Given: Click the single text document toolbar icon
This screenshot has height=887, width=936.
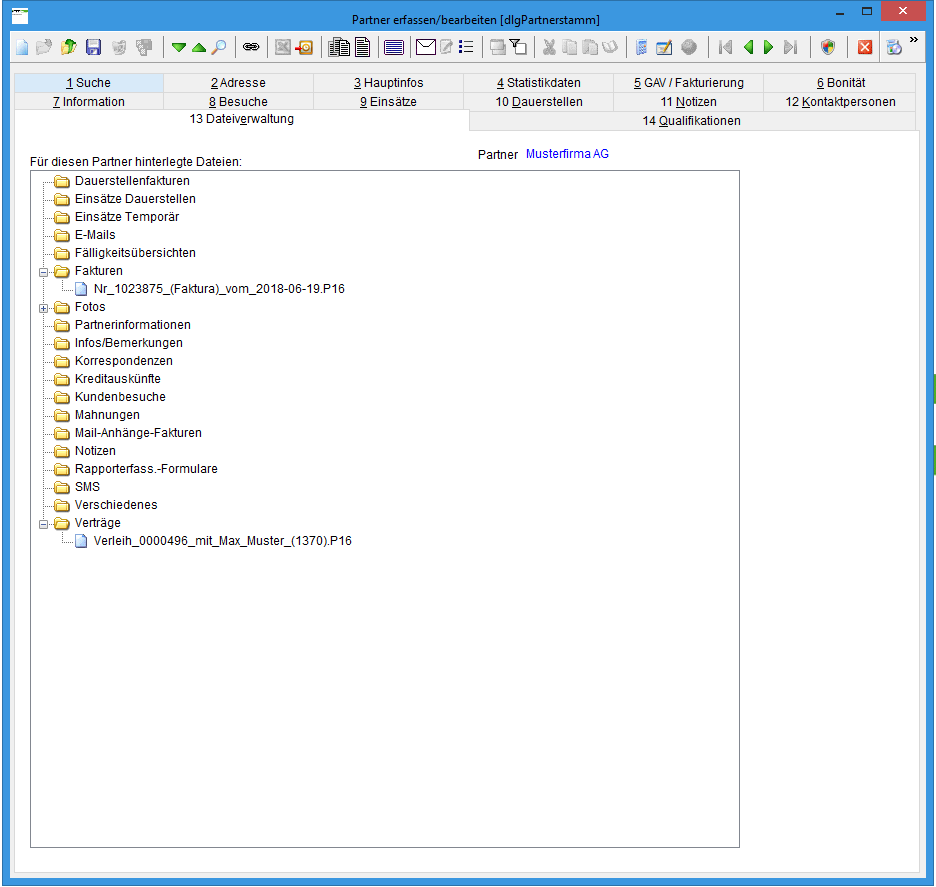Looking at the screenshot, I should 362,47.
